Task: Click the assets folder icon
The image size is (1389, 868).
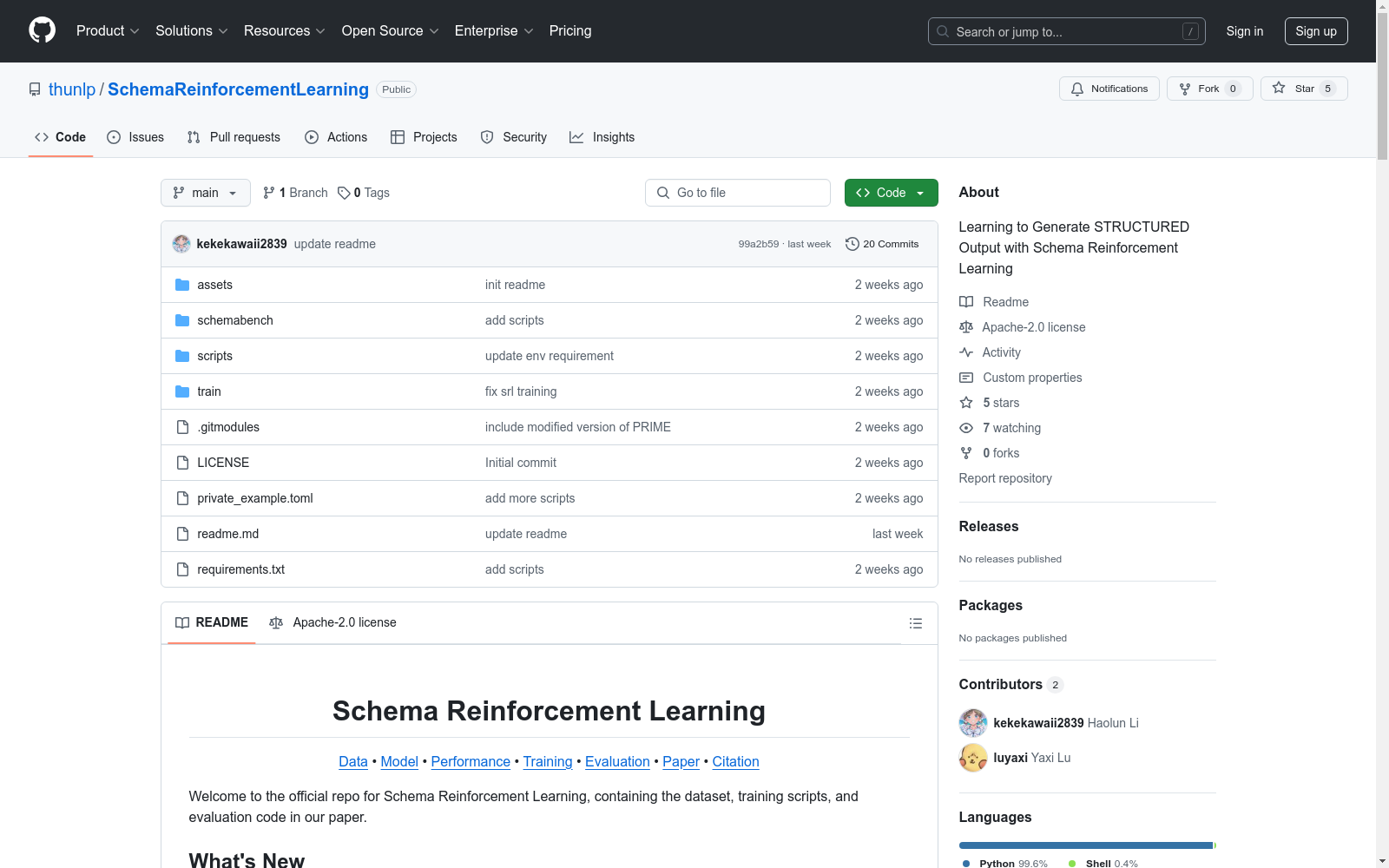Action: 182,285
